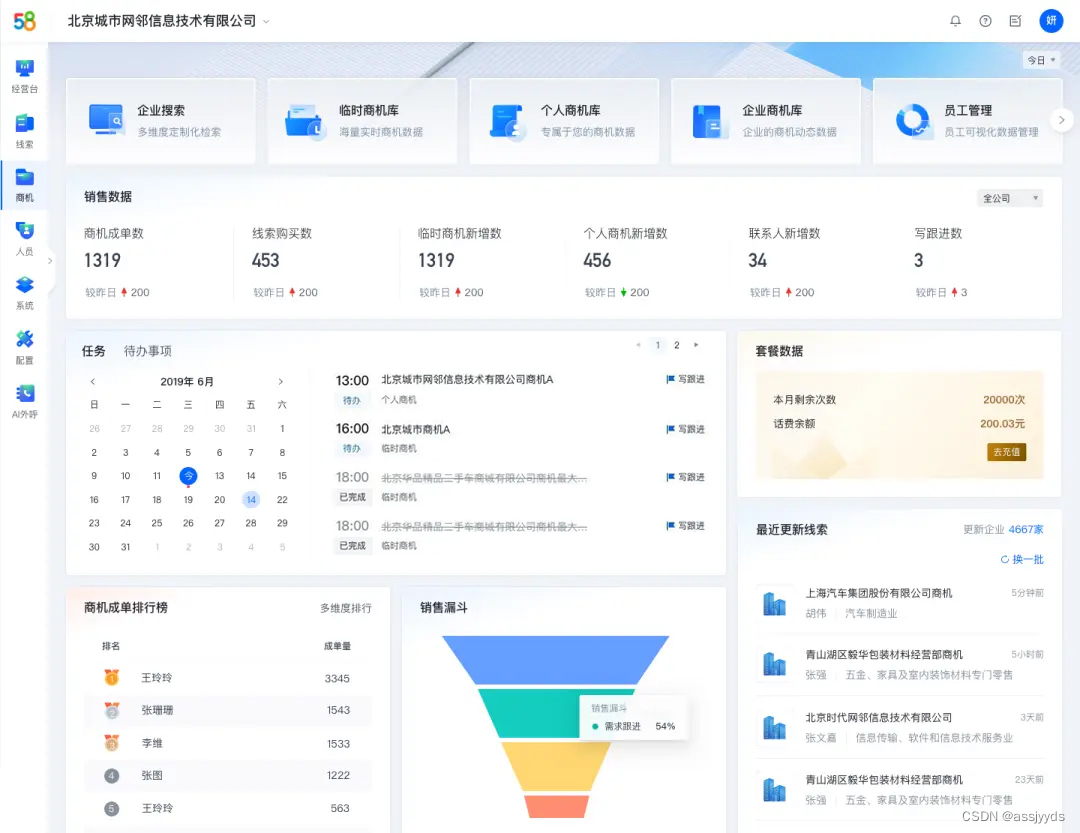Go to next month in calendar
The width and height of the screenshot is (1080, 833).
(x=280, y=382)
